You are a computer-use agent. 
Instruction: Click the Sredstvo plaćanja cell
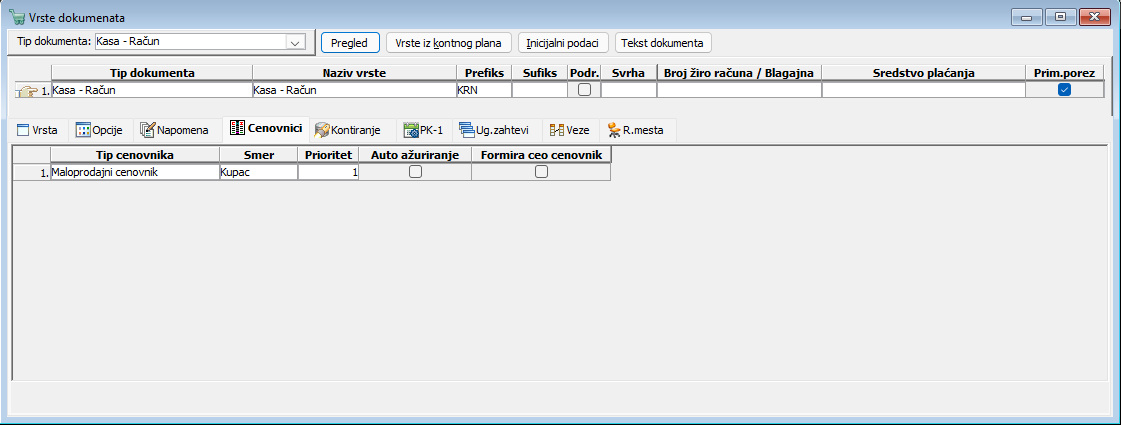click(x=924, y=90)
